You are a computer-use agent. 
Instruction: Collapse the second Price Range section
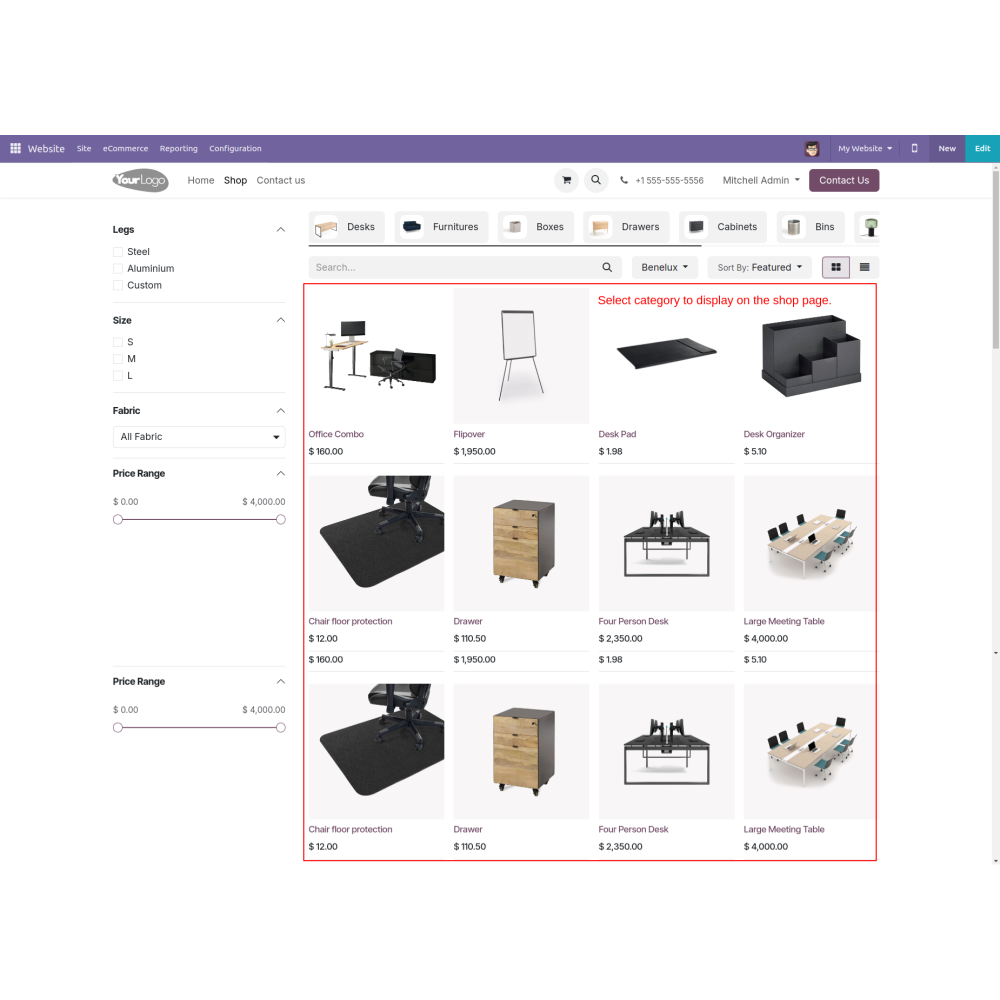281,682
